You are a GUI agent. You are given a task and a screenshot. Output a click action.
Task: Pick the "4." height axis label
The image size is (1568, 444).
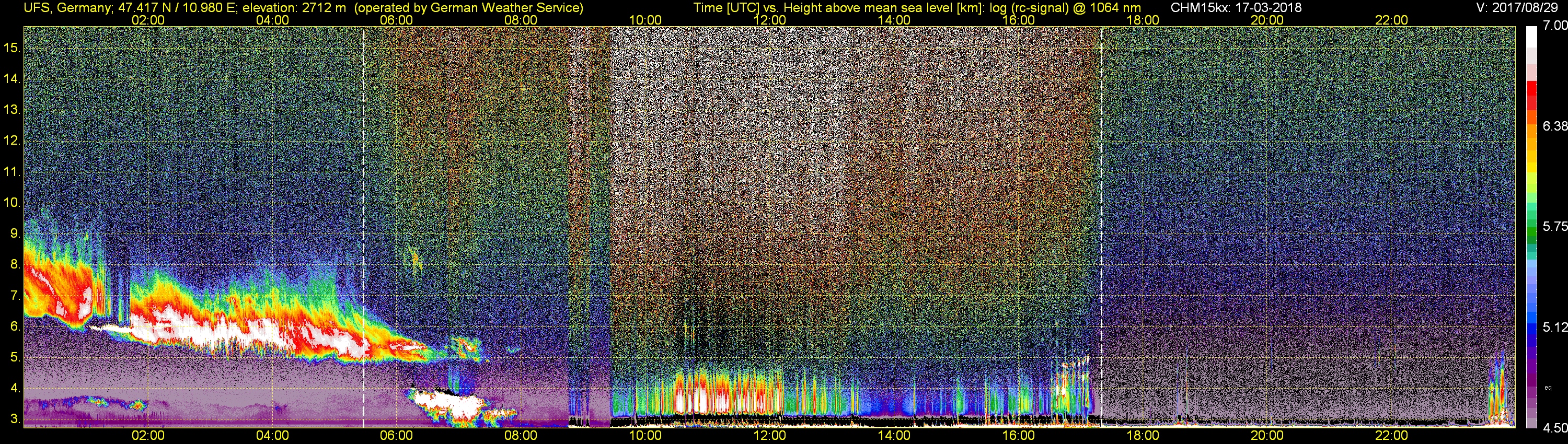[15, 388]
